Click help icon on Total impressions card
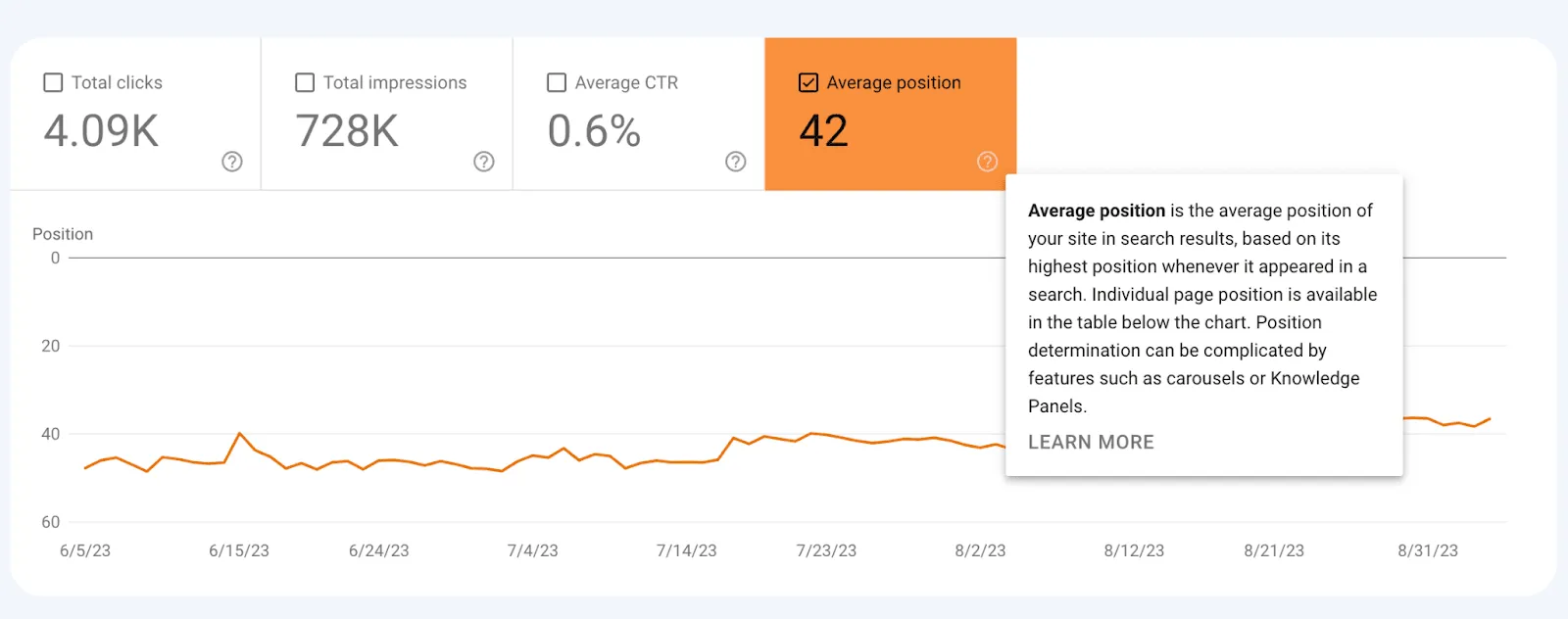Screen dimensions: 1568x619 pyautogui.click(x=484, y=162)
